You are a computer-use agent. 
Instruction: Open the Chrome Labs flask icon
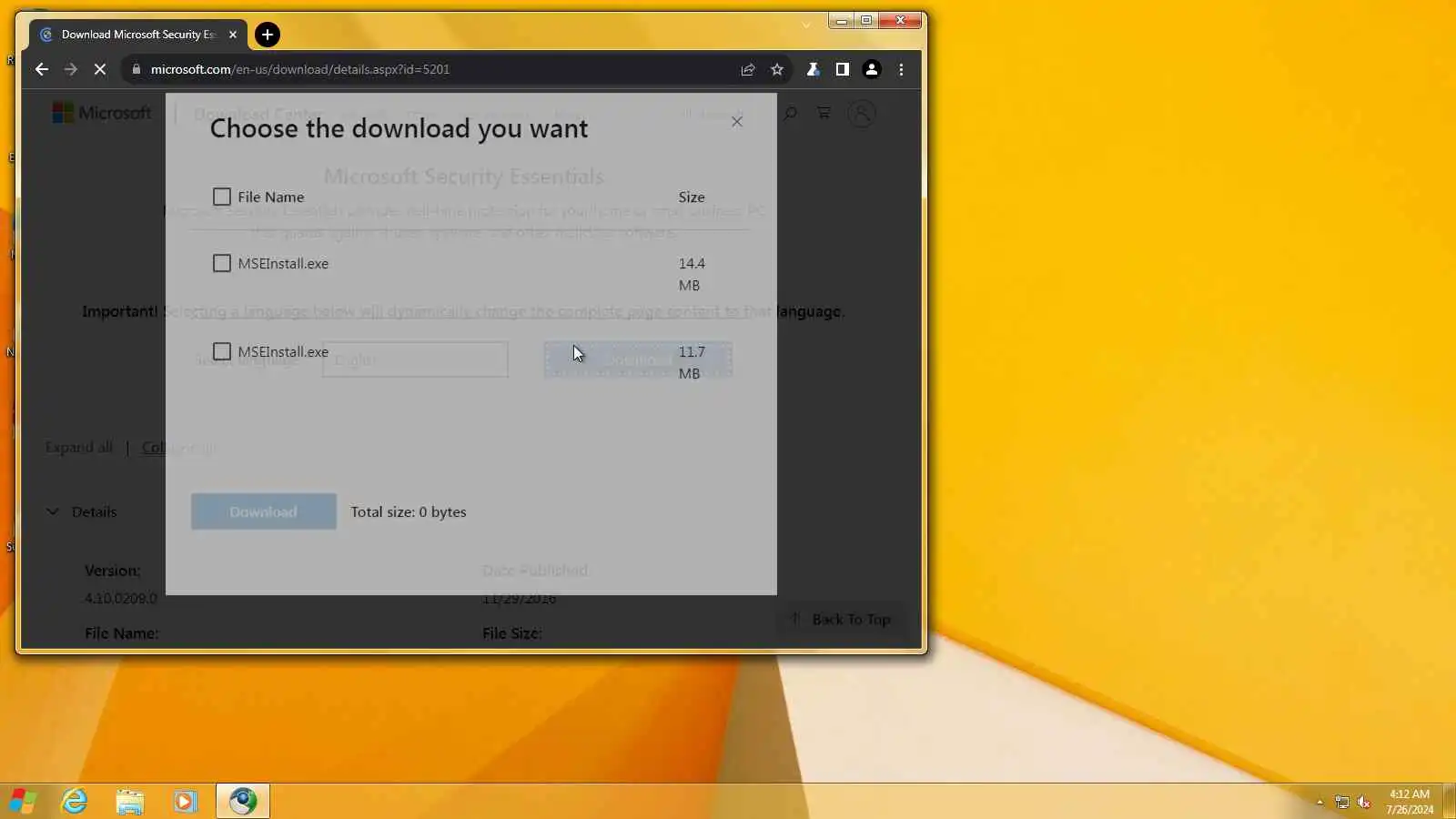[x=813, y=69]
